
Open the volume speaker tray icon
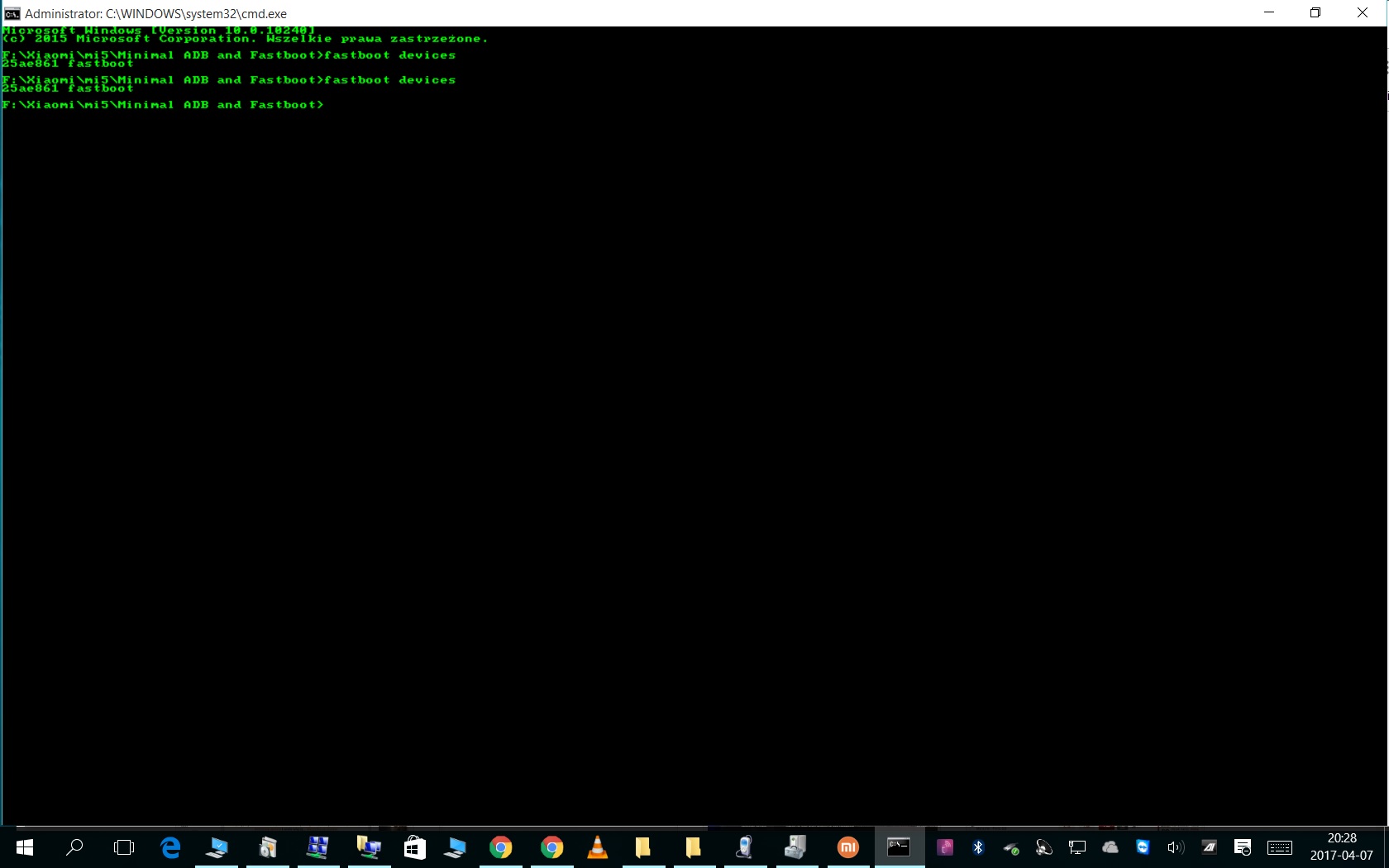(1175, 847)
